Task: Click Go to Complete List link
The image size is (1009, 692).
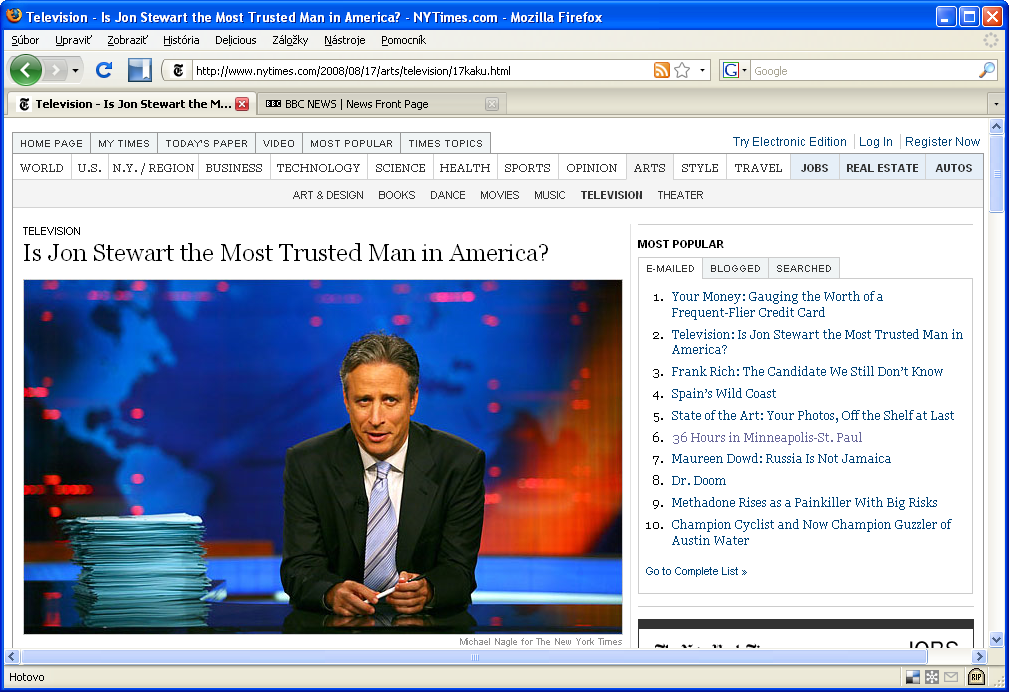Action: coord(696,571)
